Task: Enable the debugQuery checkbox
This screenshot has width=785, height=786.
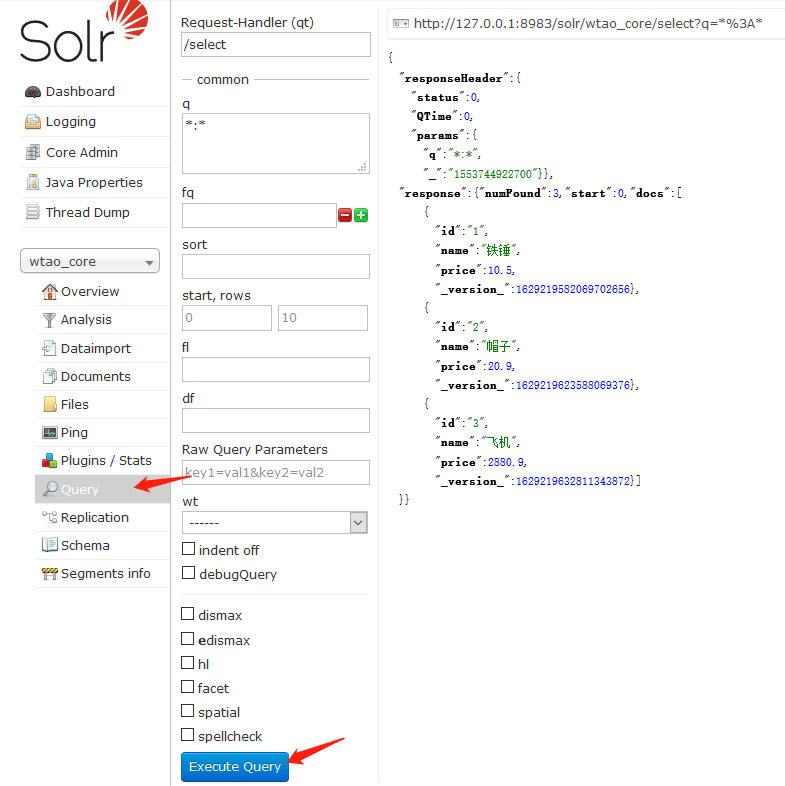Action: click(x=188, y=572)
